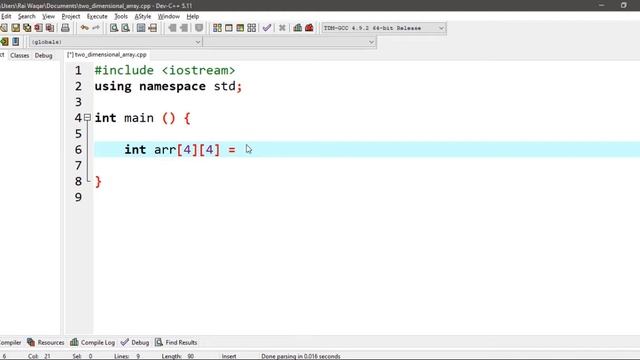Viewport: 640px width, 360px height.
Task: Open the Help menu
Action: coord(193,16)
